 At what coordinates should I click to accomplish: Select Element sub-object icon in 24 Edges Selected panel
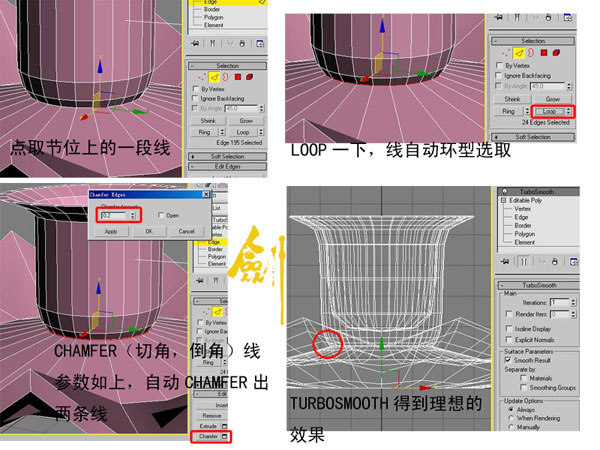(x=556, y=53)
